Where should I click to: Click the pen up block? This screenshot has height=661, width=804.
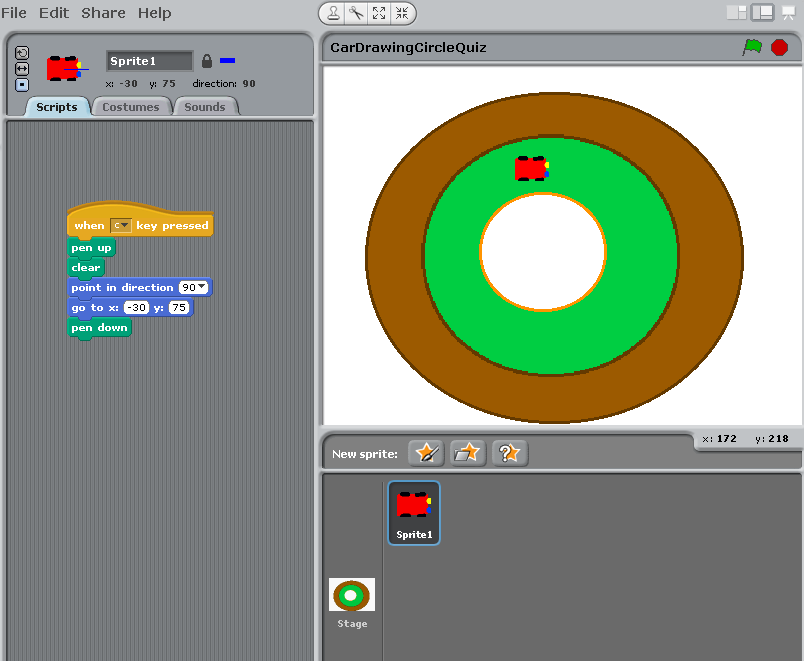(91, 248)
